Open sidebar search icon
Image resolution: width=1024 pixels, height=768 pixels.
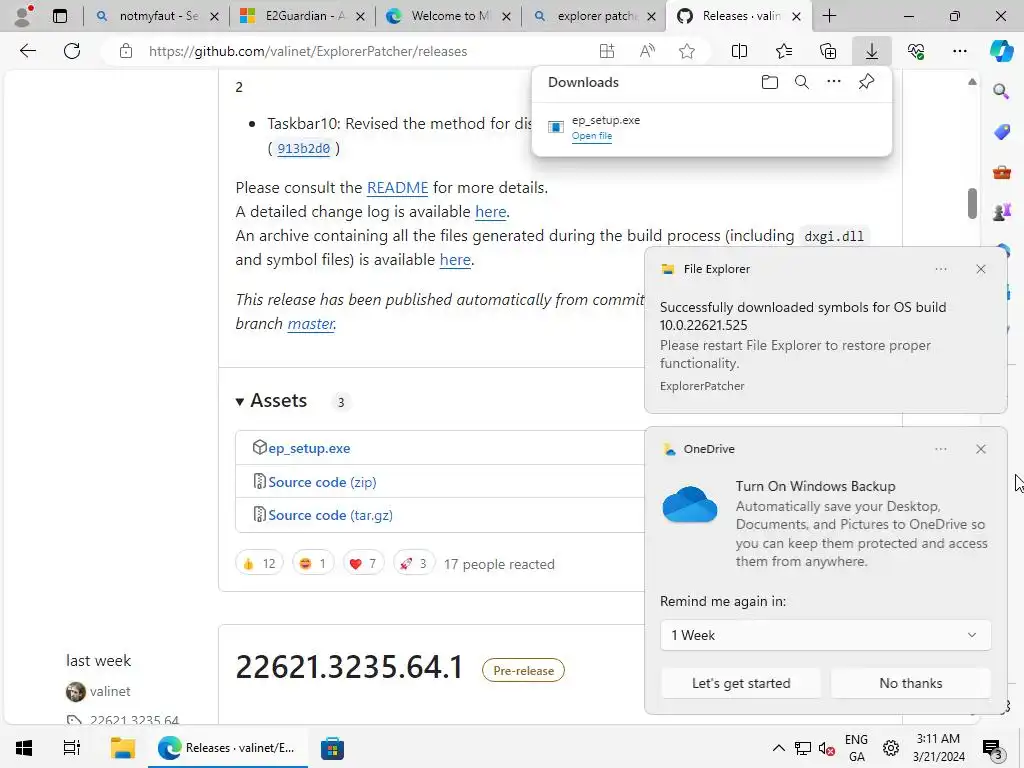[1001, 91]
